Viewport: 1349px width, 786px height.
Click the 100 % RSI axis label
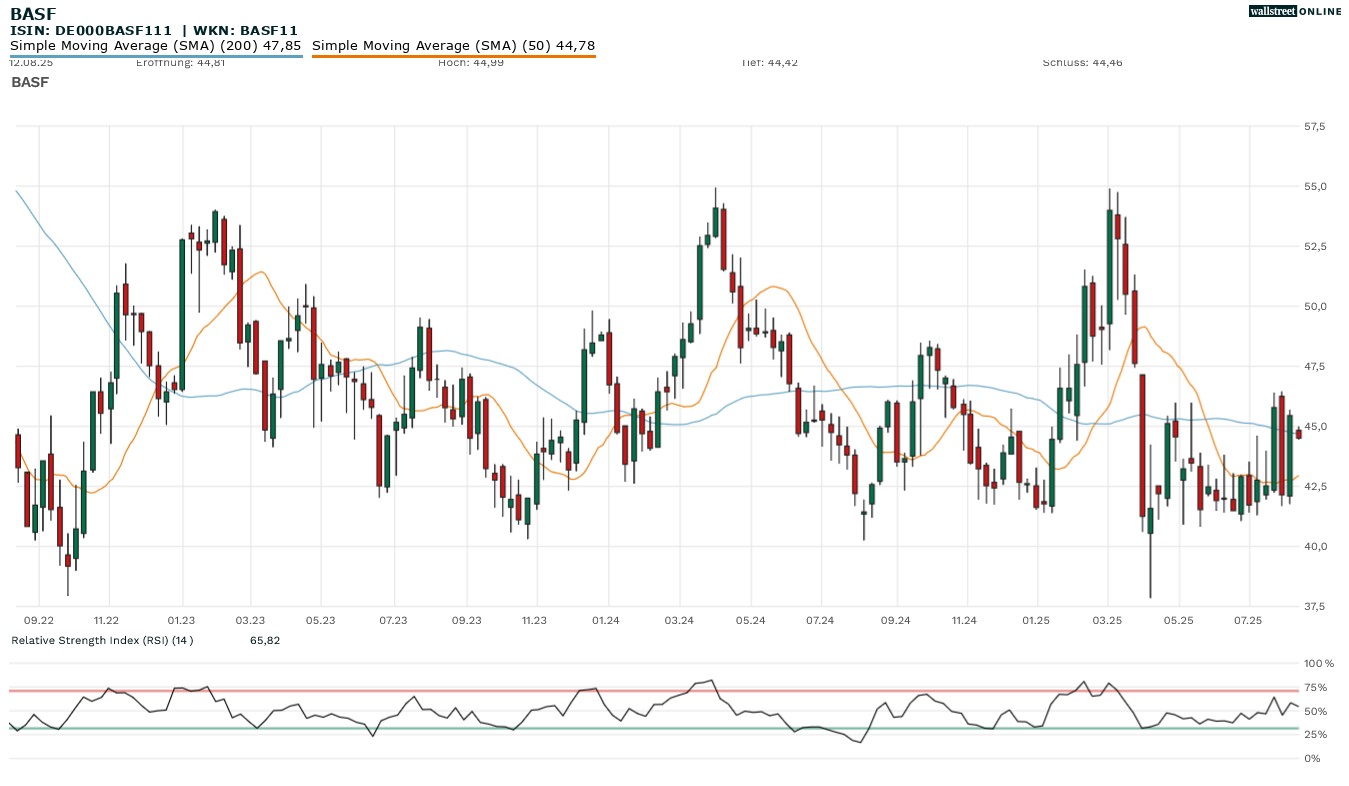click(x=1317, y=664)
